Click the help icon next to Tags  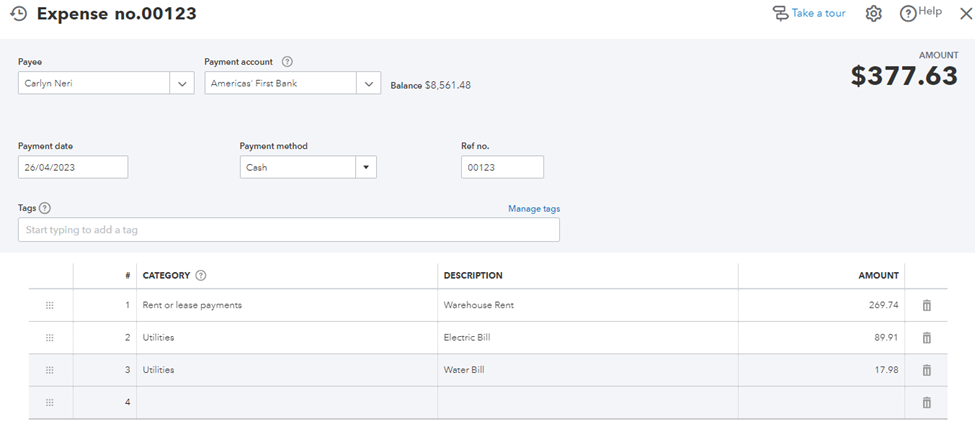[x=45, y=208]
